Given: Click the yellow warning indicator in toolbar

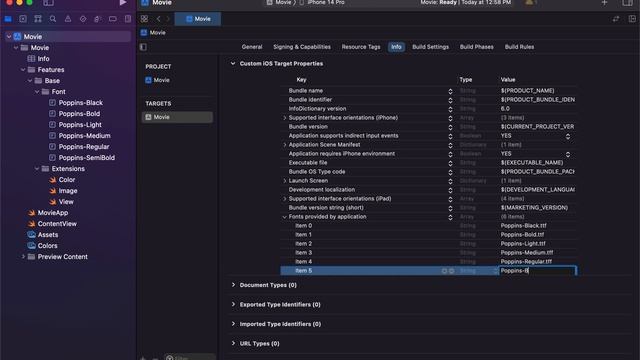Looking at the screenshot, I should [x=529, y=3].
